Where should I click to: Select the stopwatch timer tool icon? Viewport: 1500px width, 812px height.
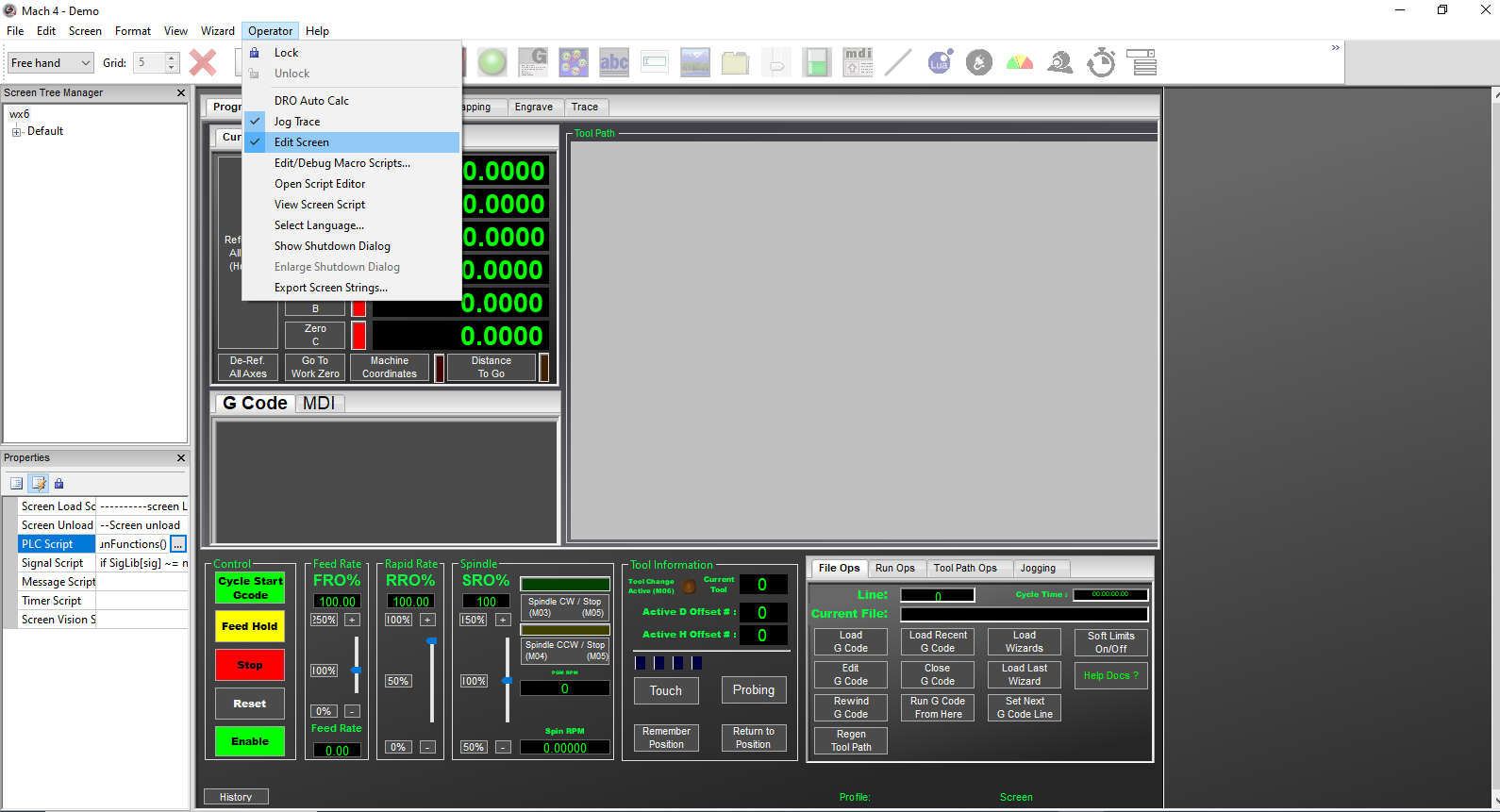(1101, 63)
